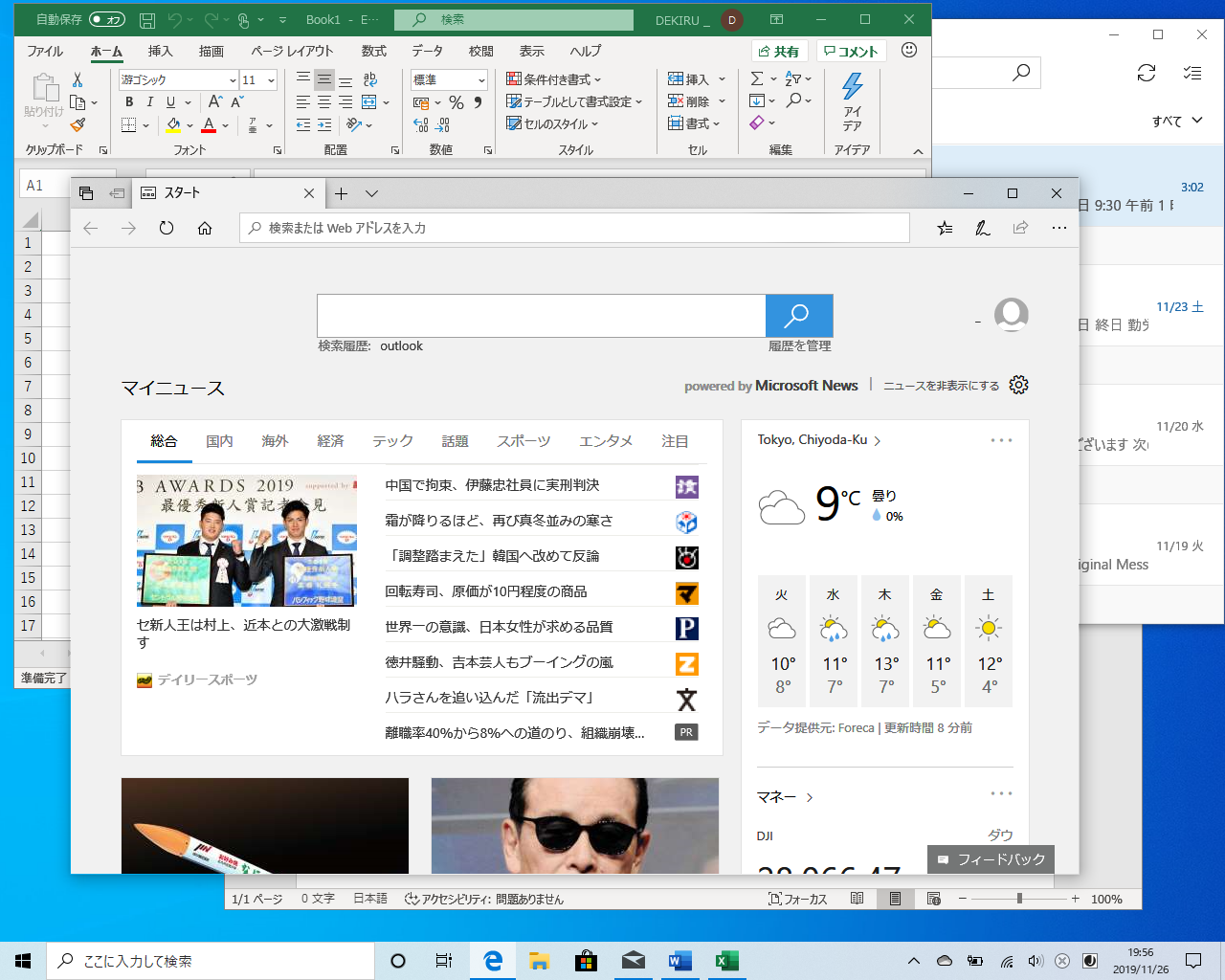The image size is (1225, 980).
Task: Apply the yellow fill color bucket
Action: (173, 125)
